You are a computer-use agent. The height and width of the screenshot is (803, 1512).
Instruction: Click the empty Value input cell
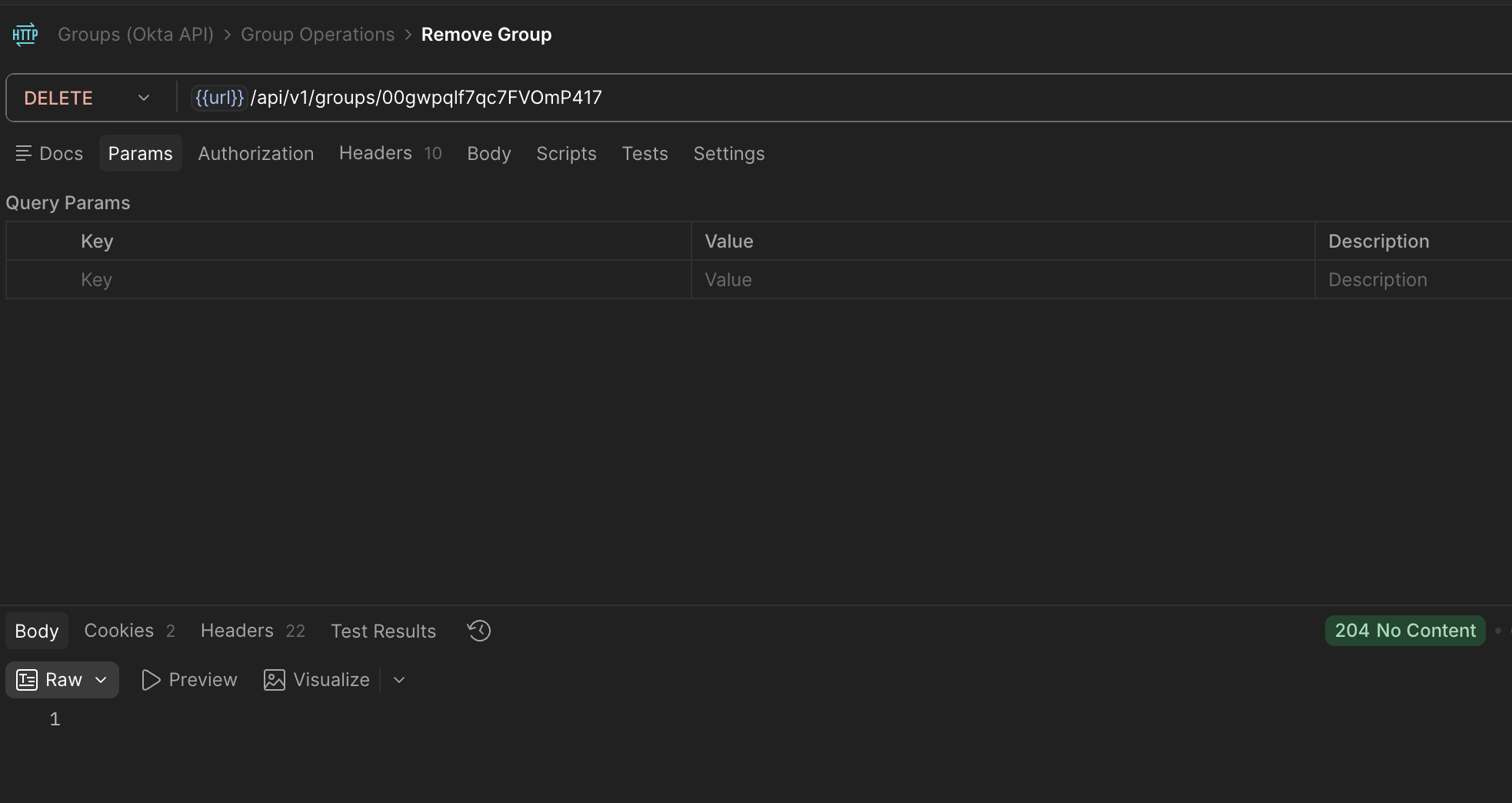1004,279
